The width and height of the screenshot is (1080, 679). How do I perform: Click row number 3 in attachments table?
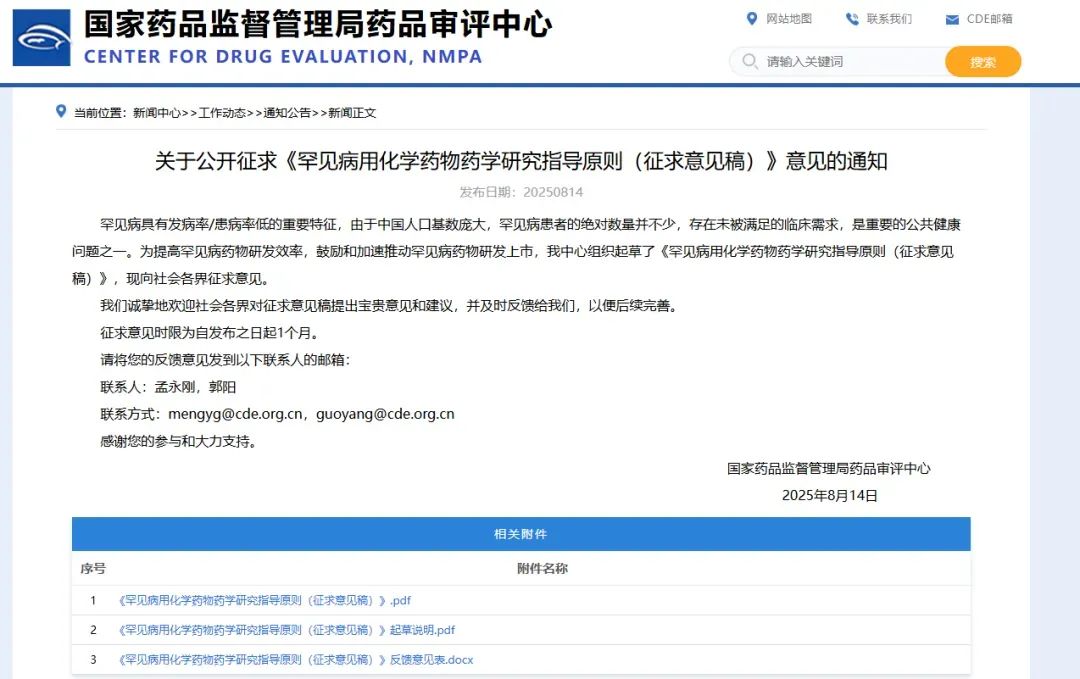pos(93,660)
